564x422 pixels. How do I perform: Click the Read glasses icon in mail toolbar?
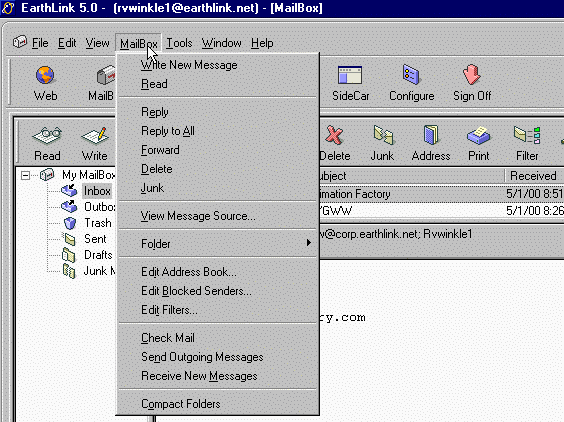pos(47,136)
